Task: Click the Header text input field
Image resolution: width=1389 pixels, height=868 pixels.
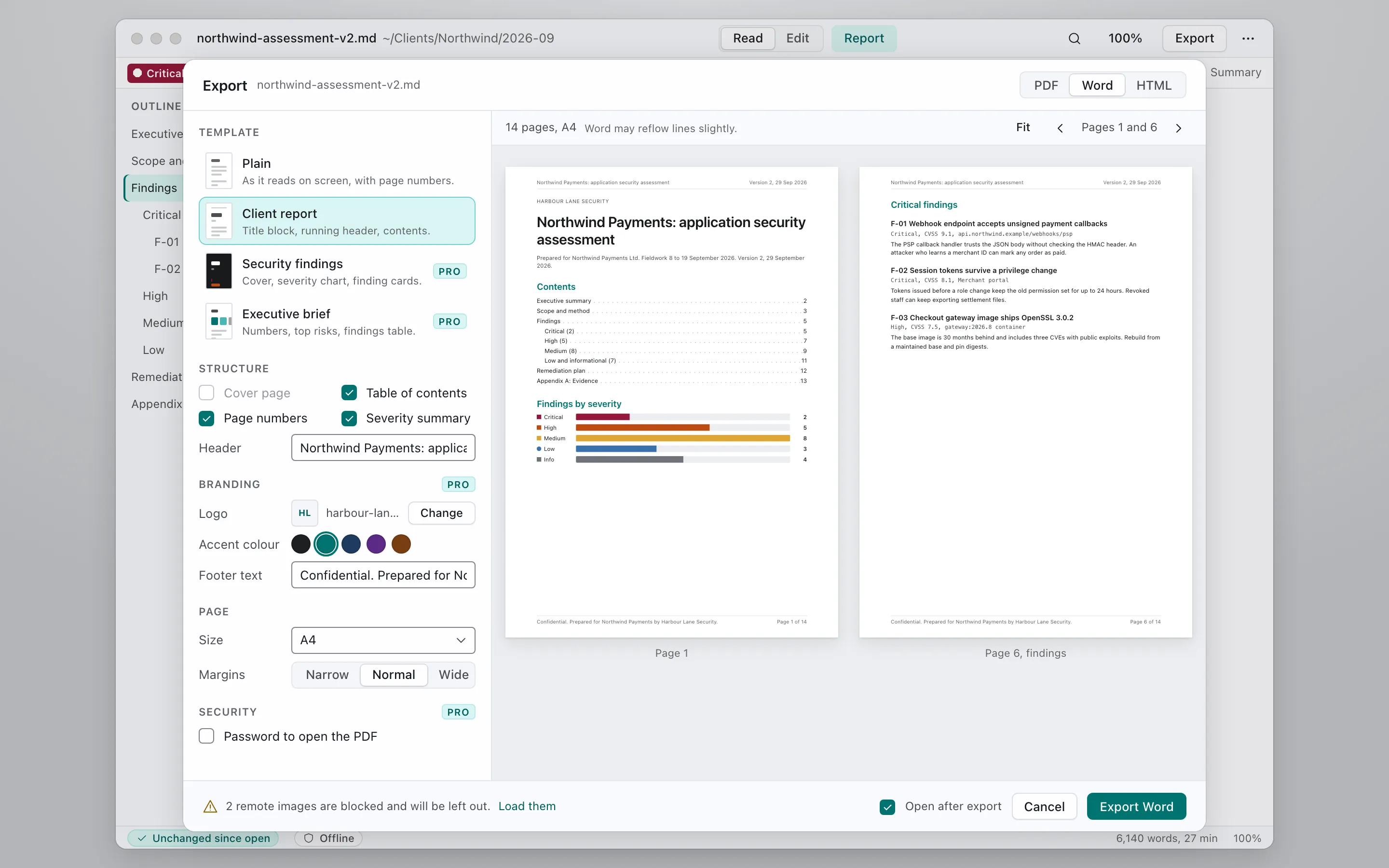Action: (x=383, y=448)
